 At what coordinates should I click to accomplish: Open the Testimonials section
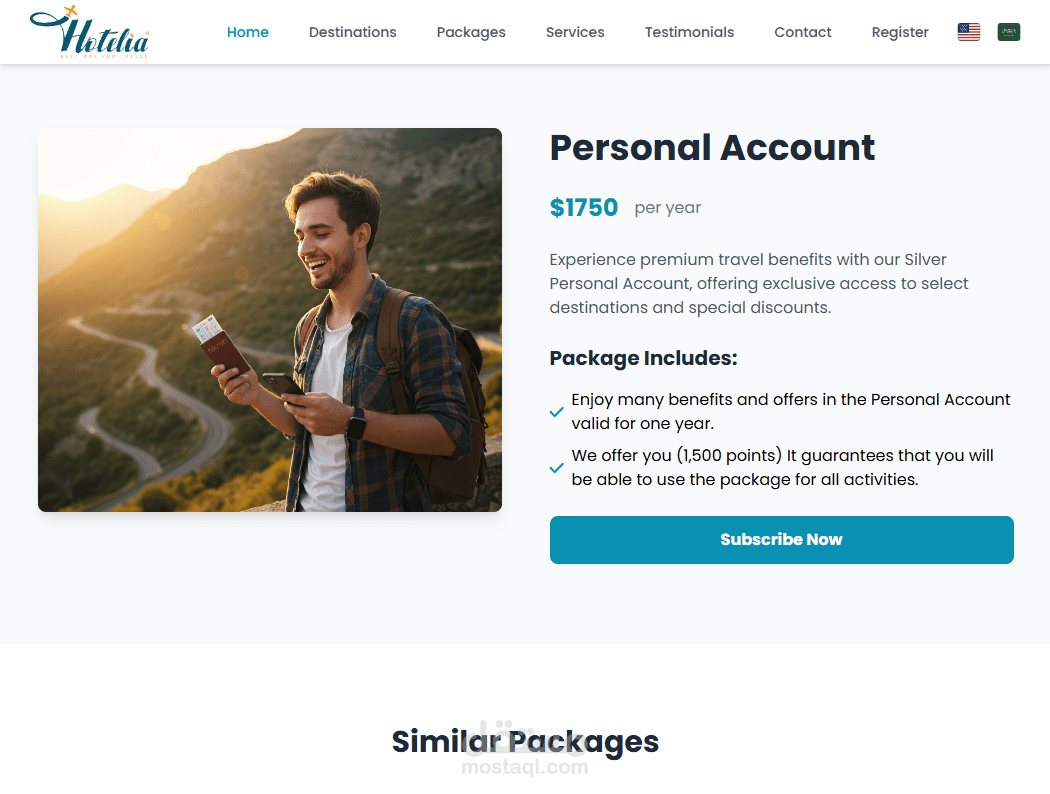pos(689,32)
